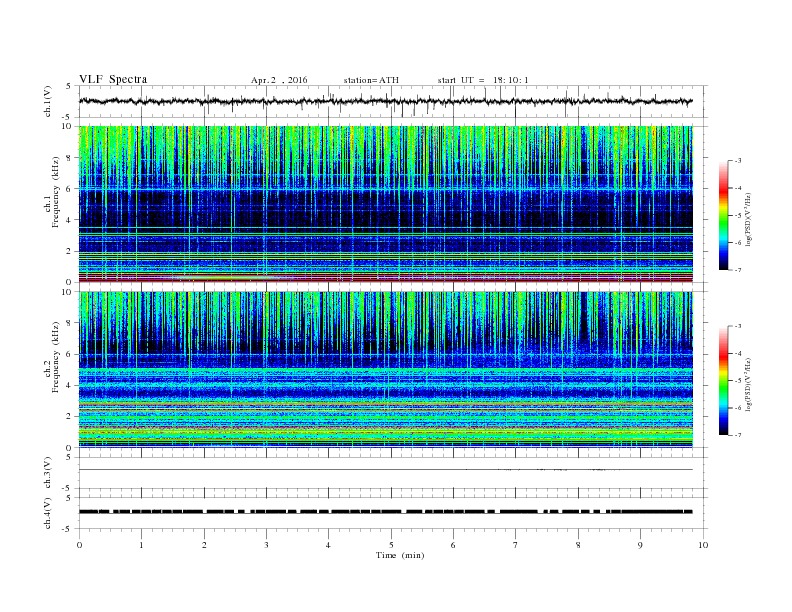The image size is (792, 612).
Task: Click the 'ch.4(V)' axis label
Action: [48, 514]
